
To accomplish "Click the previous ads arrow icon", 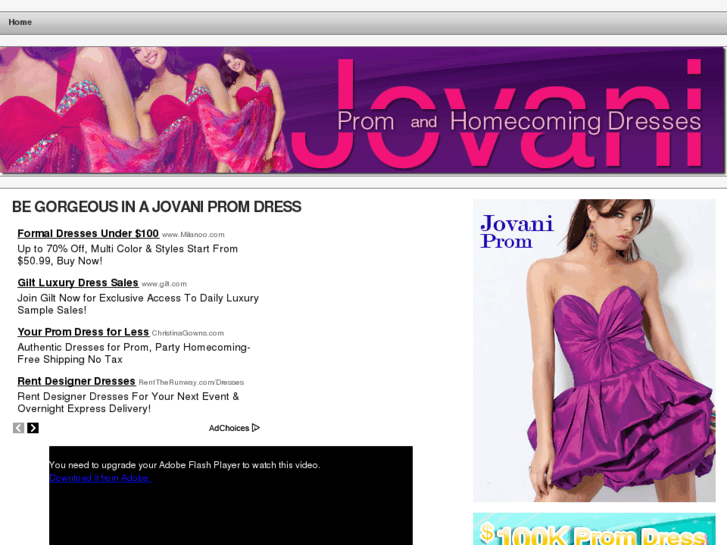I will coord(19,428).
